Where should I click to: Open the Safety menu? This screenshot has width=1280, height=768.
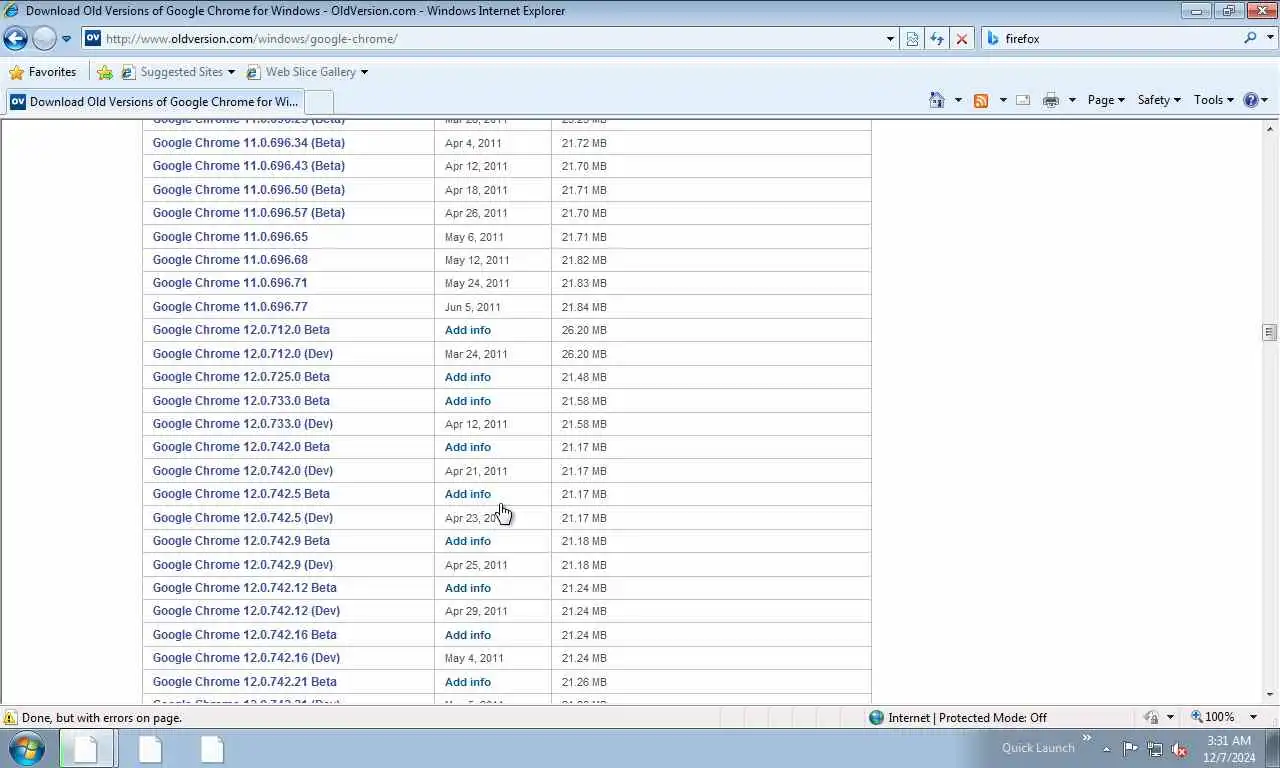(x=1159, y=100)
